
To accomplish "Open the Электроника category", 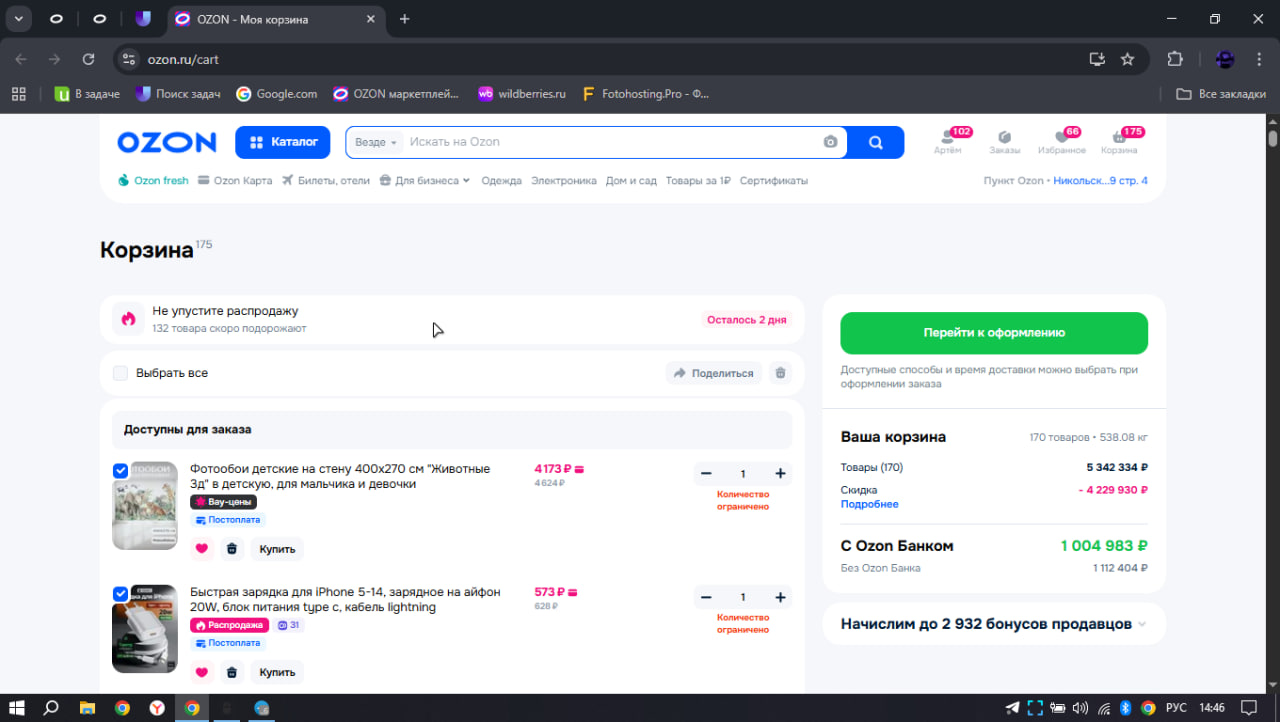I will 564,181.
